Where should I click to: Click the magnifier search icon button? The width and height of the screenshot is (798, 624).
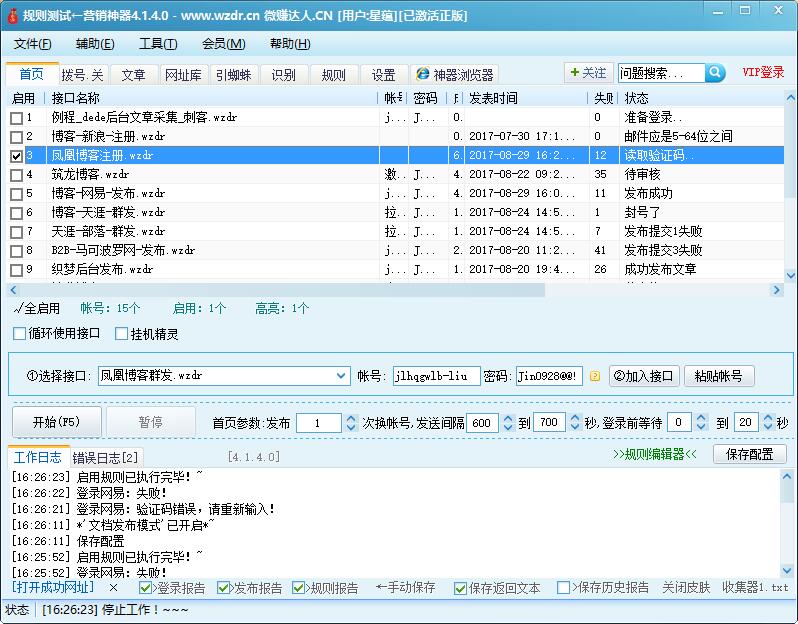(715, 73)
